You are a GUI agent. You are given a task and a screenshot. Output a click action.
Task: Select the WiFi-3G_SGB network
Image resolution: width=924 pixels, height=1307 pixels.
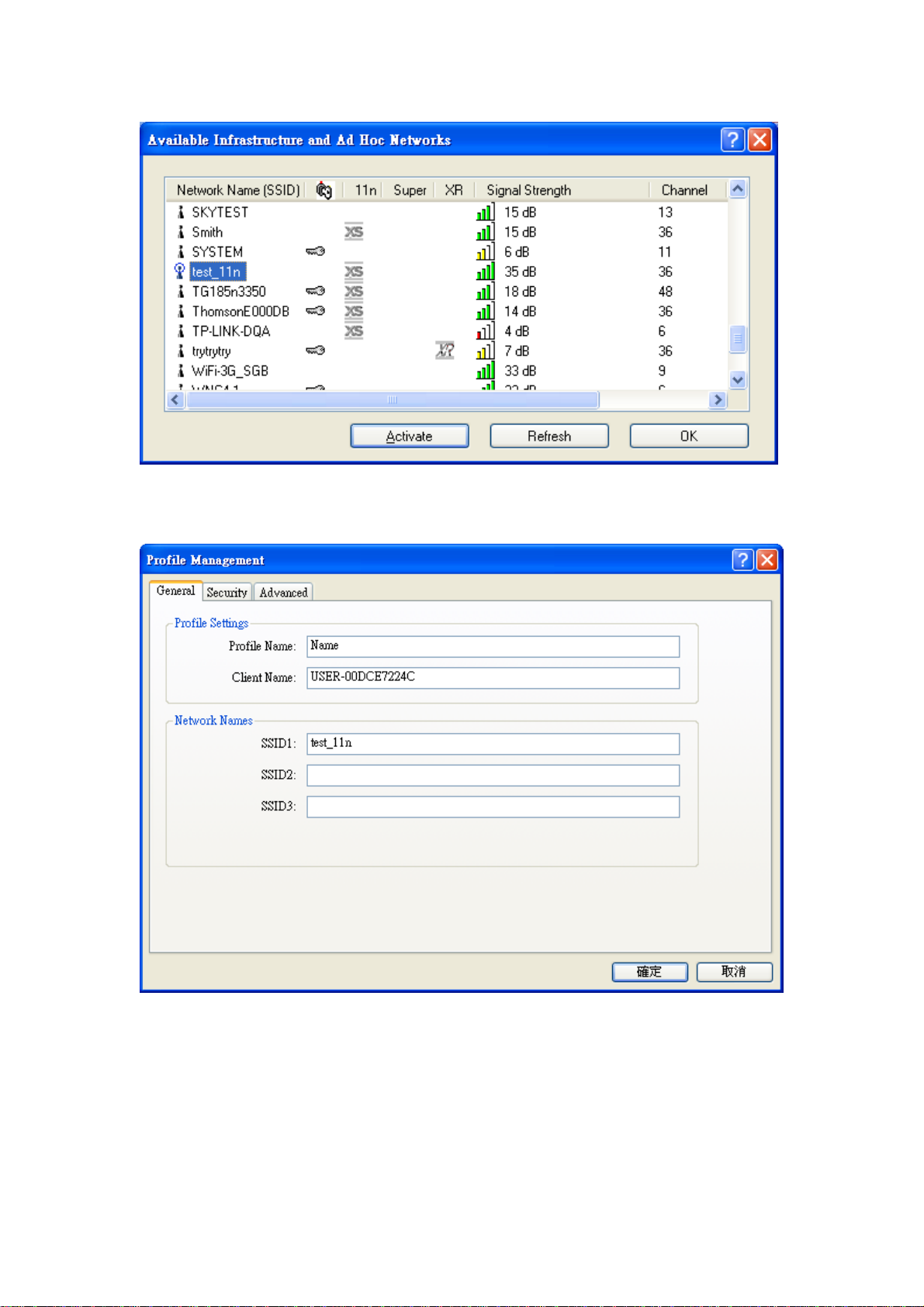447,371
